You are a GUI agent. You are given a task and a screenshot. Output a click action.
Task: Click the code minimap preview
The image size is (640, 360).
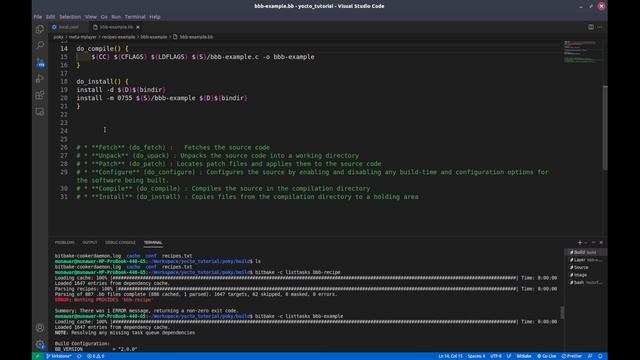[x=582, y=52]
